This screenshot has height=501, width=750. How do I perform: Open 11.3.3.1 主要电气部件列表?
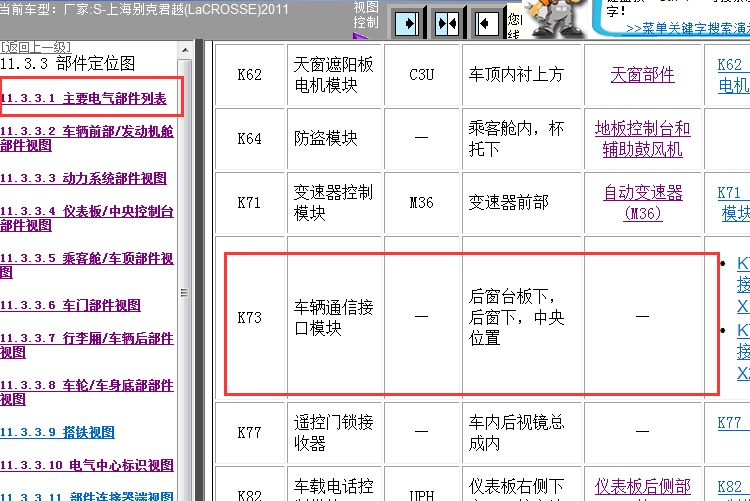(x=83, y=98)
